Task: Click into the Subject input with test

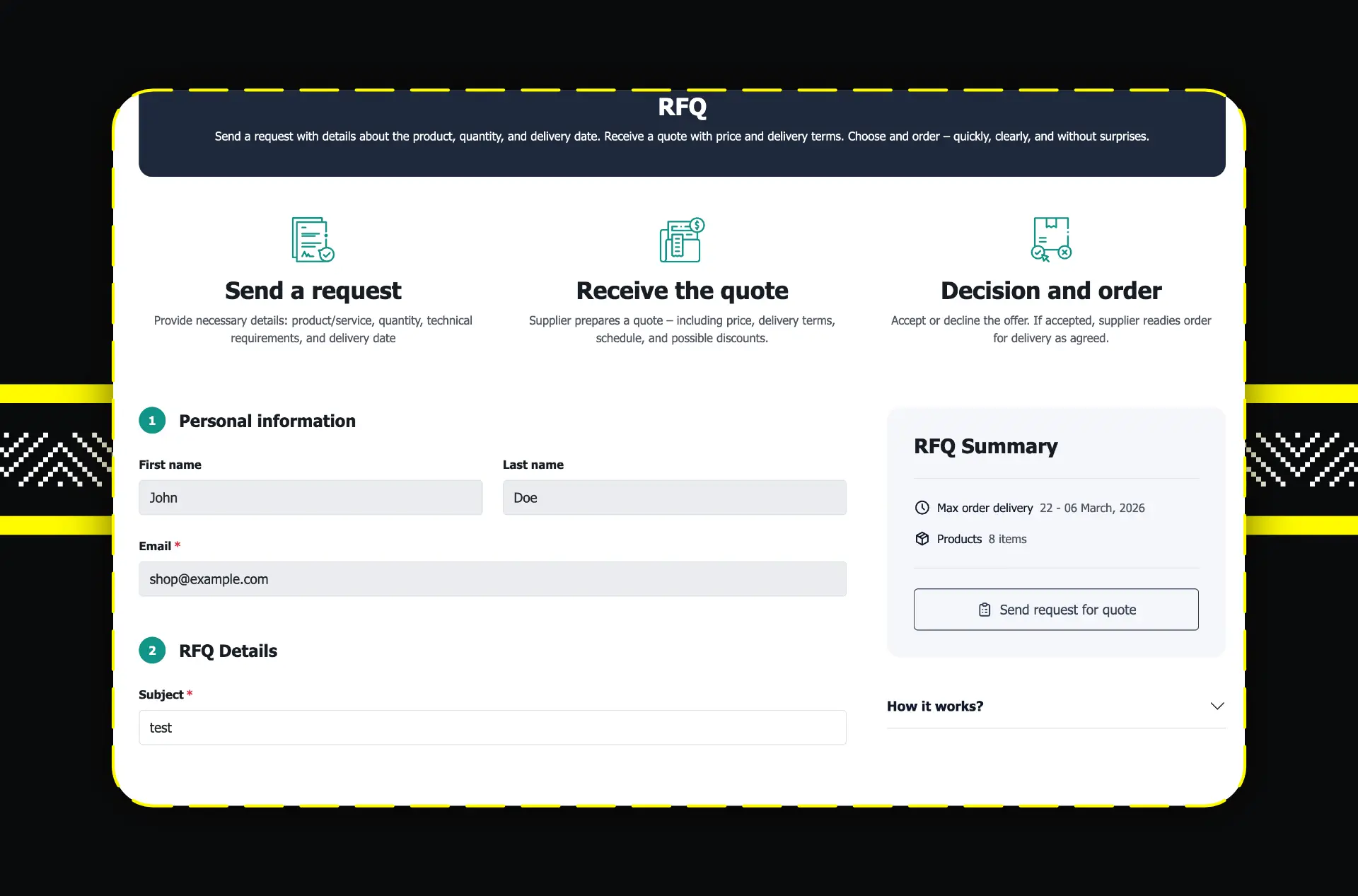Action: coord(492,728)
